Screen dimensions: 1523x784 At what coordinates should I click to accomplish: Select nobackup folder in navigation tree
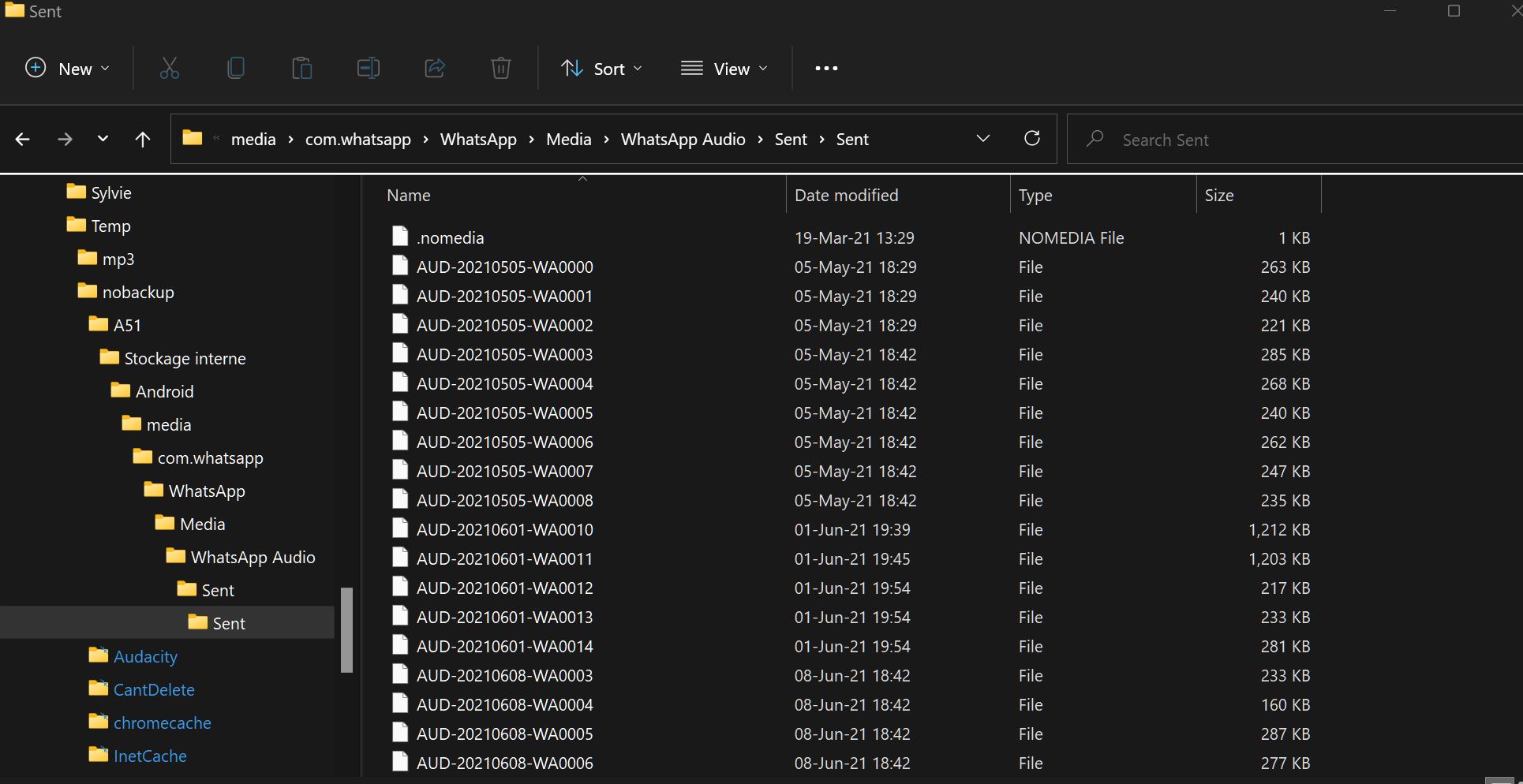(x=138, y=293)
